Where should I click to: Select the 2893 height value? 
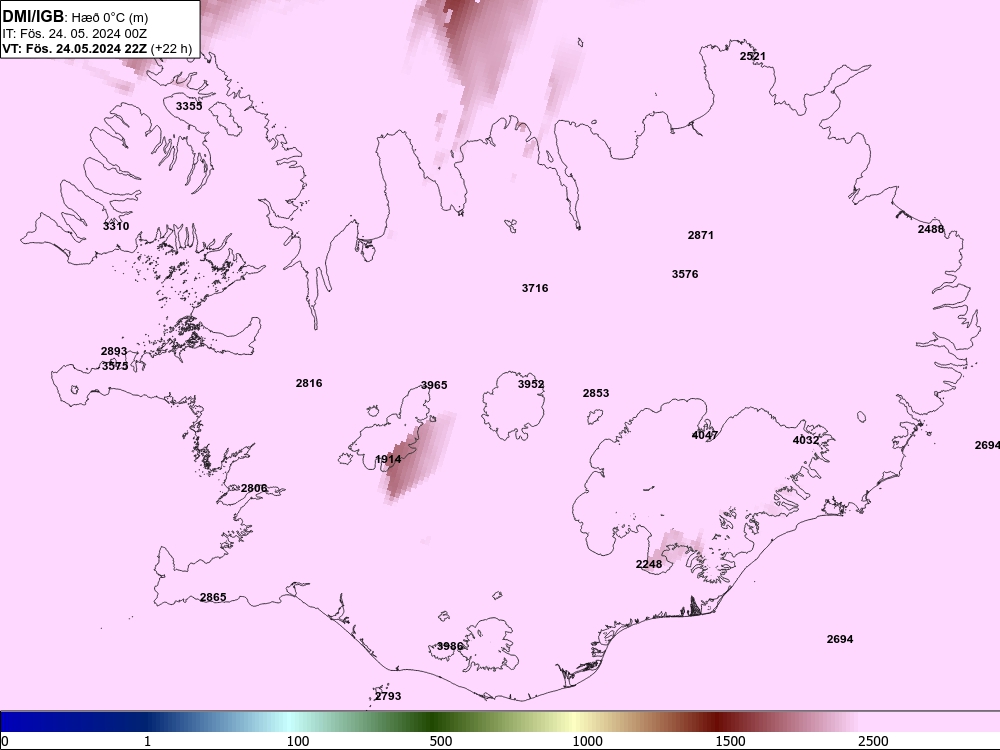[114, 351]
